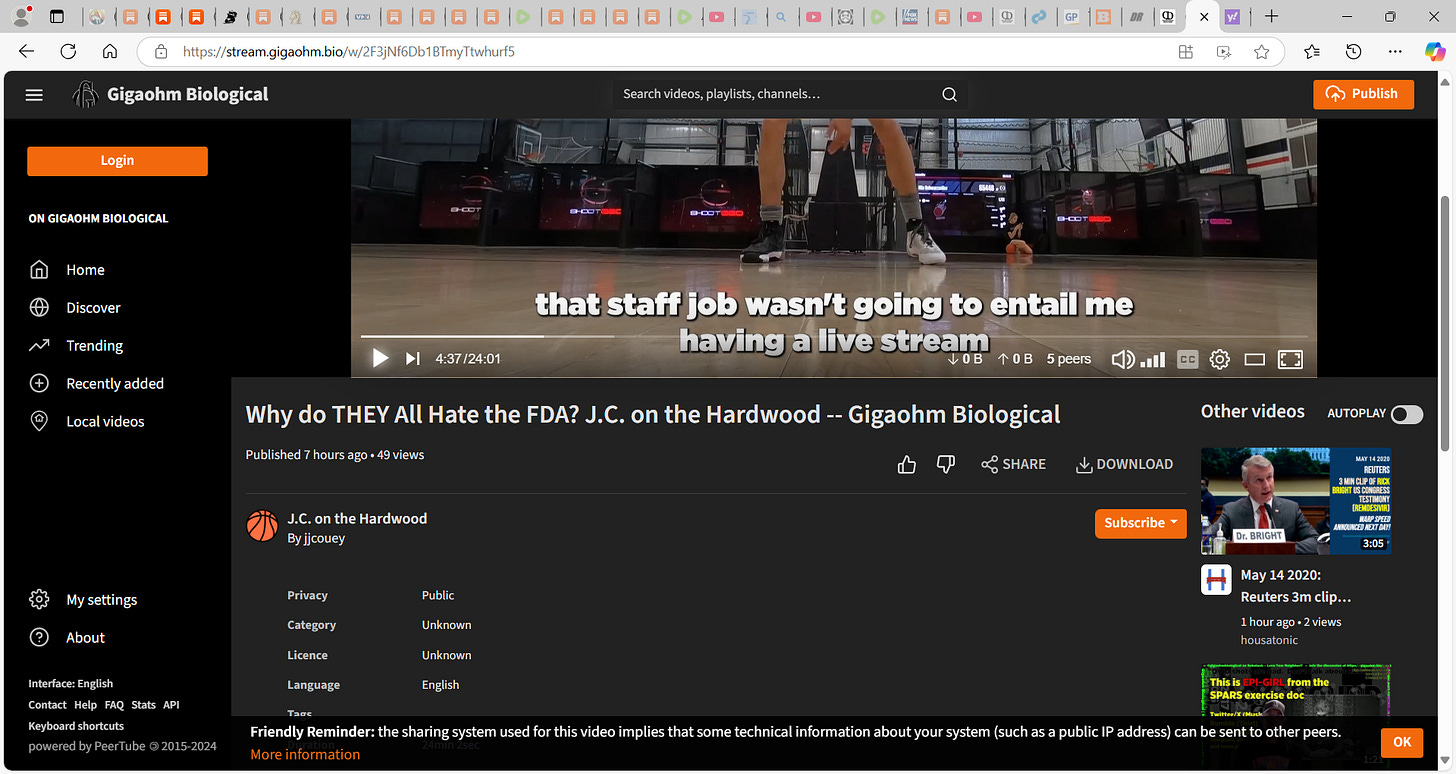Click the housatonic H channel avatar

1216,580
